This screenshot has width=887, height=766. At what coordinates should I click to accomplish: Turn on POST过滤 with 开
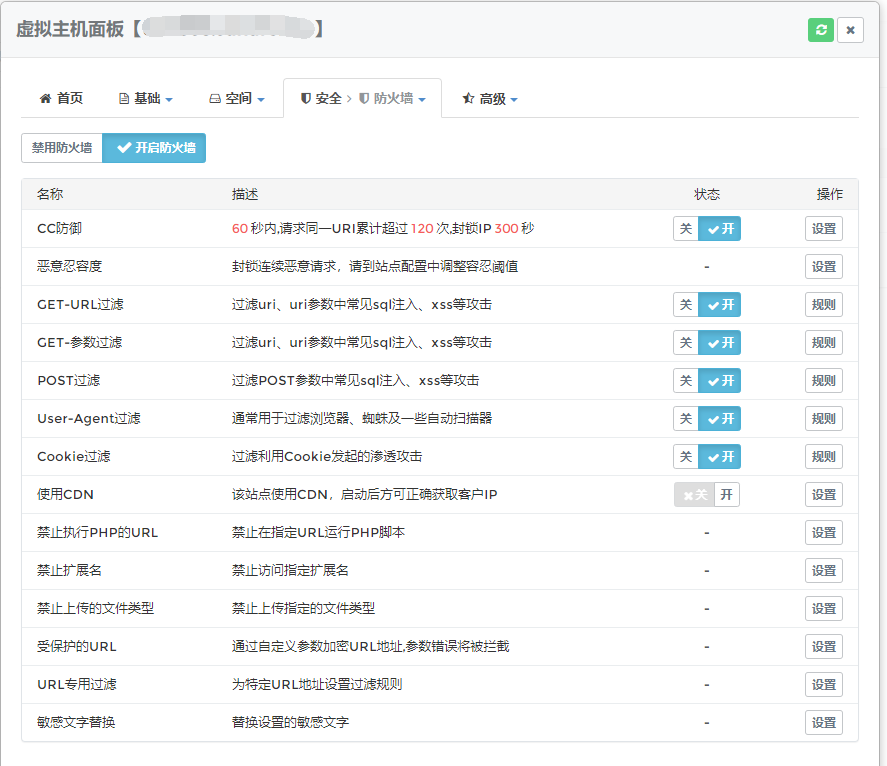pyautogui.click(x=720, y=380)
